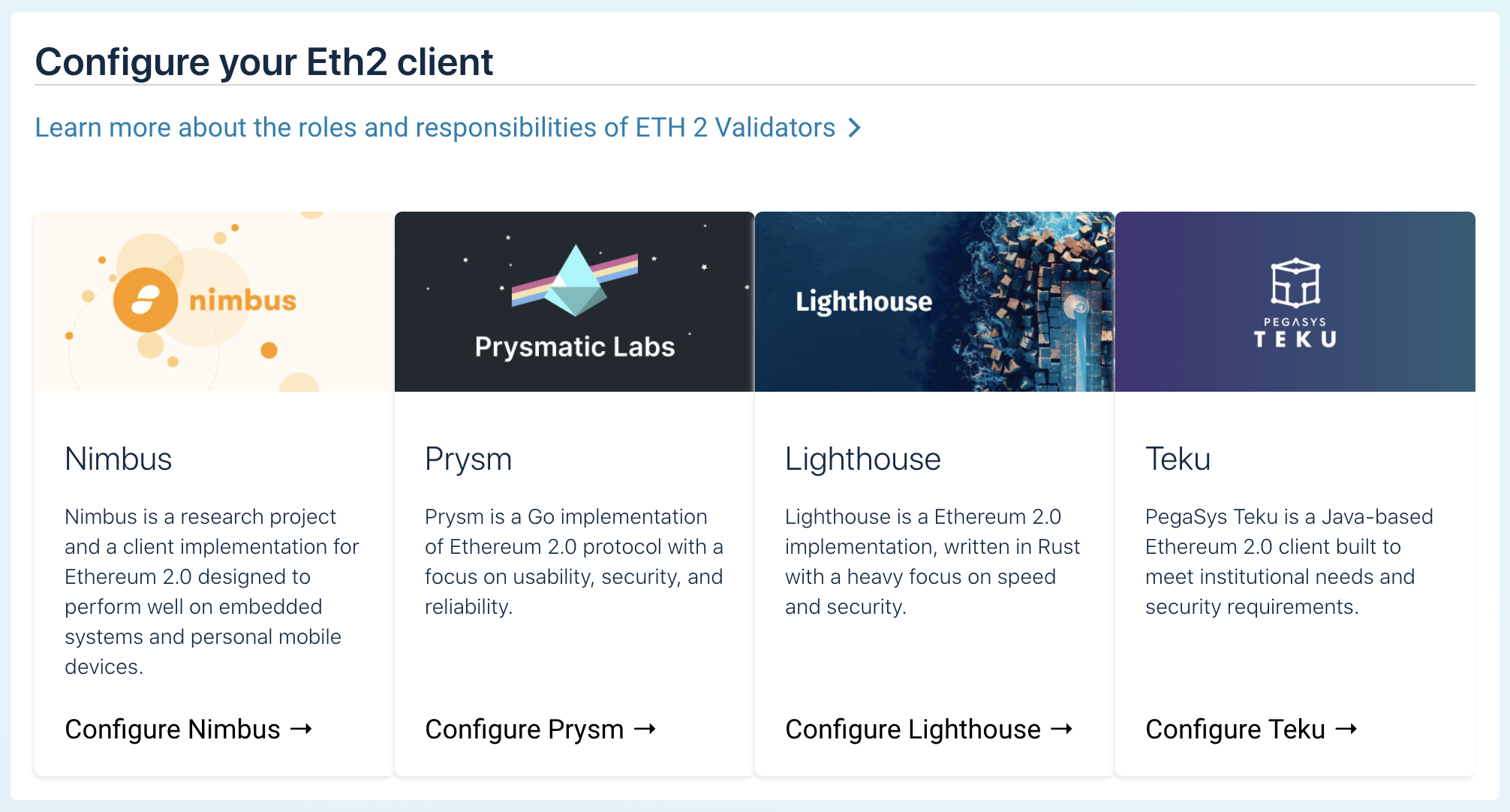Select the Lighthouse card heading

(x=862, y=459)
